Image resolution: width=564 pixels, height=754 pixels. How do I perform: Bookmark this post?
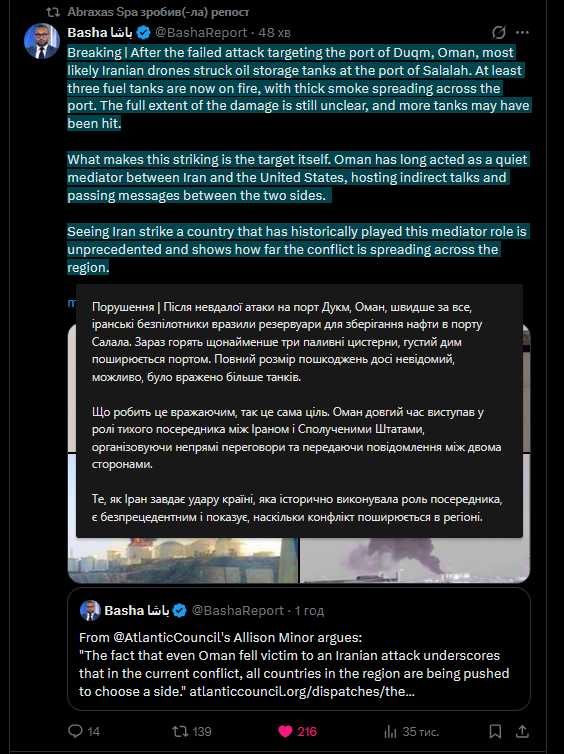click(x=495, y=731)
